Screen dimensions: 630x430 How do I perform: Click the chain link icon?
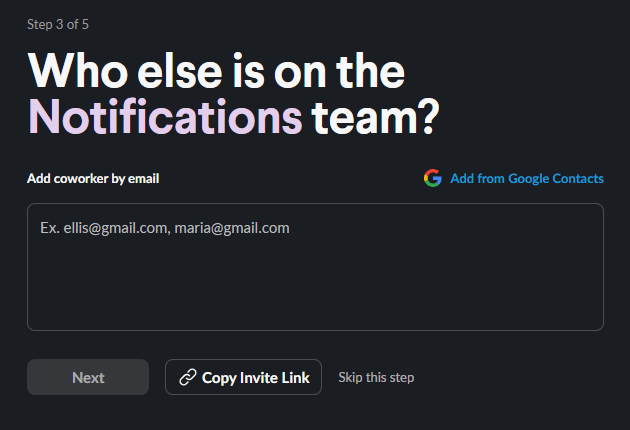point(187,378)
